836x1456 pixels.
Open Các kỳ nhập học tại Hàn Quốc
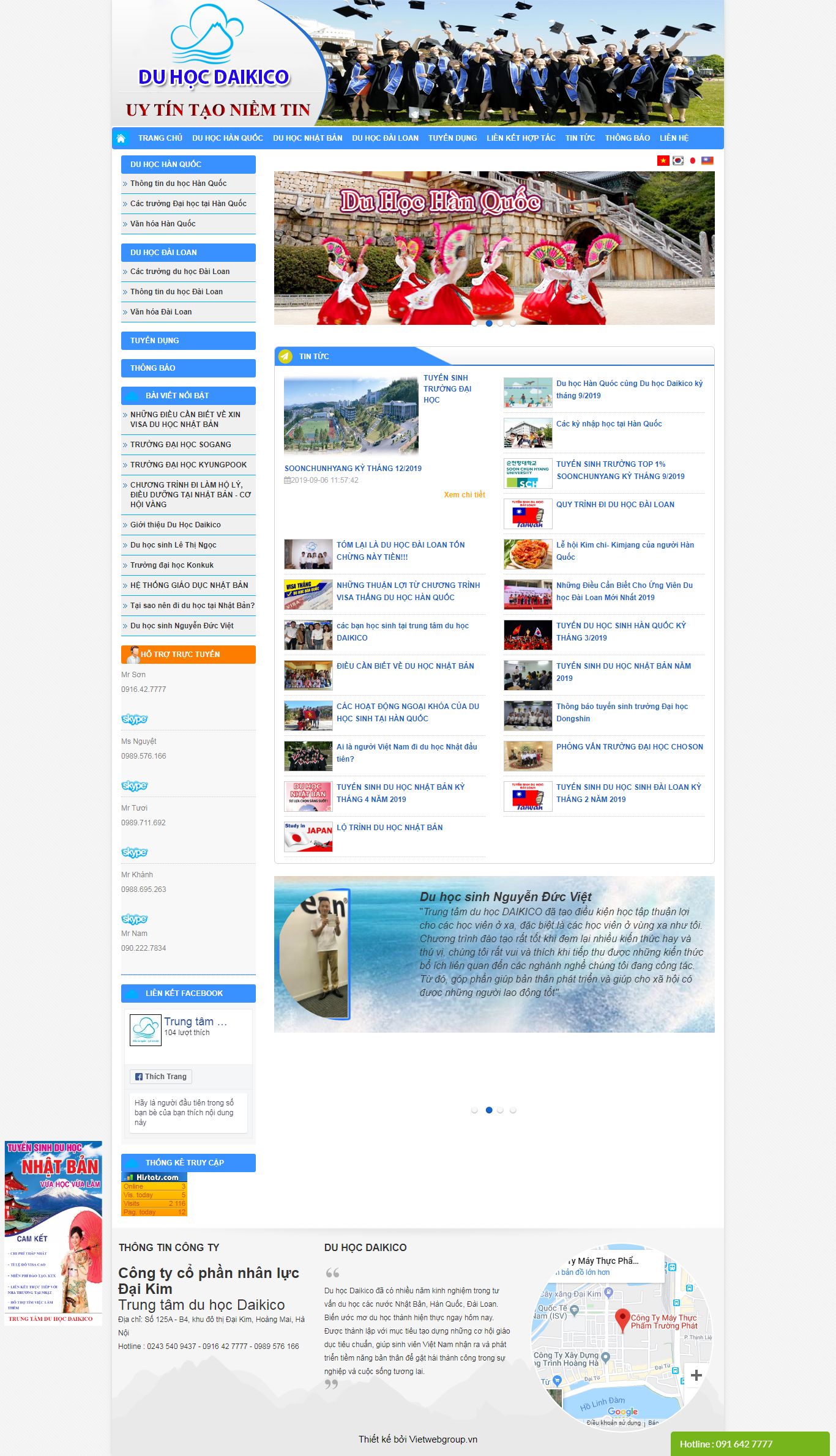pyautogui.click(x=609, y=424)
